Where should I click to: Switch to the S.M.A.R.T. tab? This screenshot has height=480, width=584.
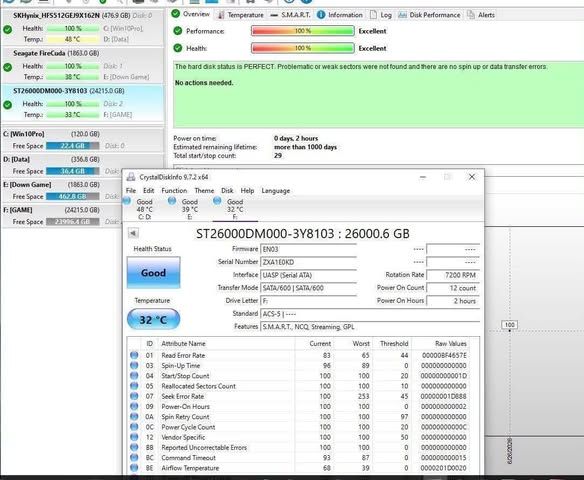pyautogui.click(x=290, y=15)
